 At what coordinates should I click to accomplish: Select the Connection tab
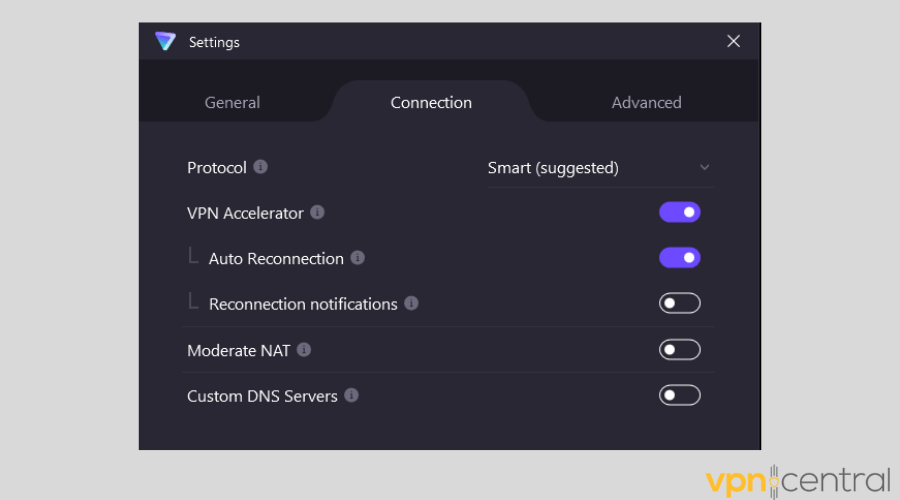[x=431, y=102]
